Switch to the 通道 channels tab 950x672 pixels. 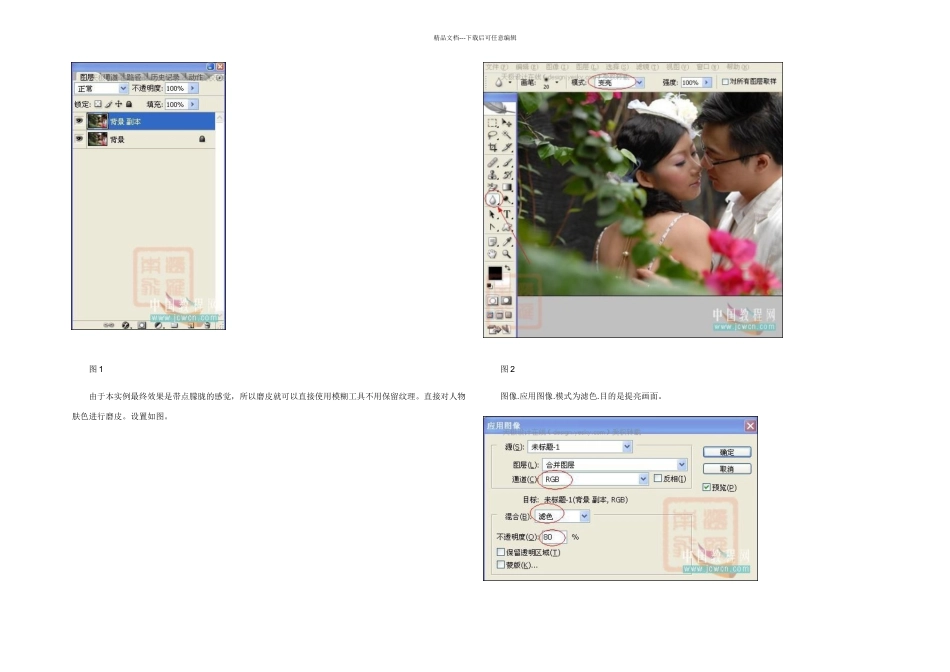110,77
